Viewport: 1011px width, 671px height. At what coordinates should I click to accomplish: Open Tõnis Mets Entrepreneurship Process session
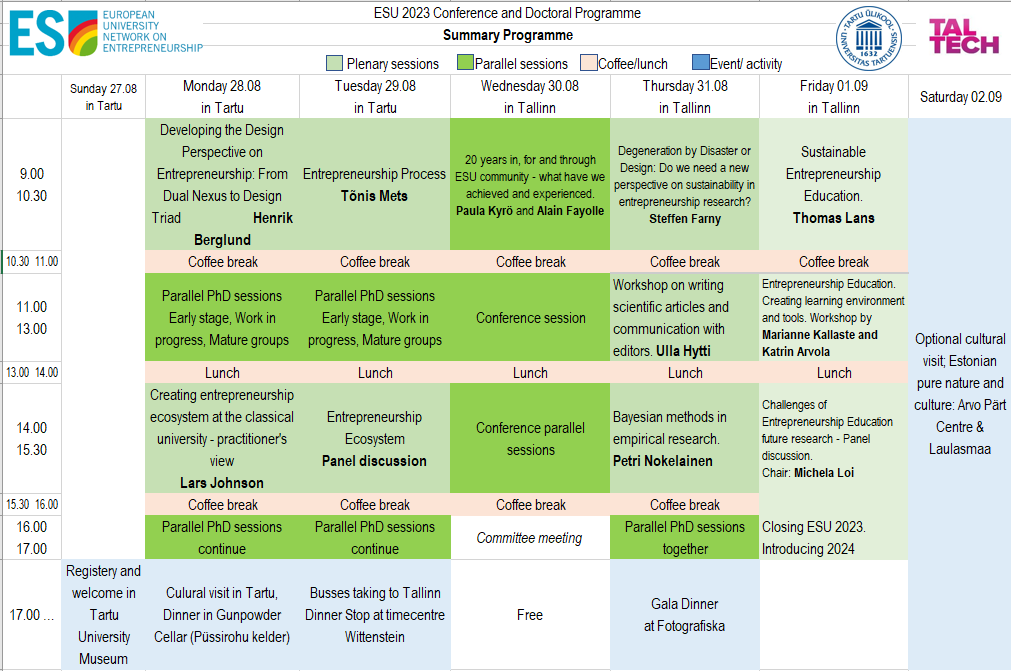(x=374, y=185)
